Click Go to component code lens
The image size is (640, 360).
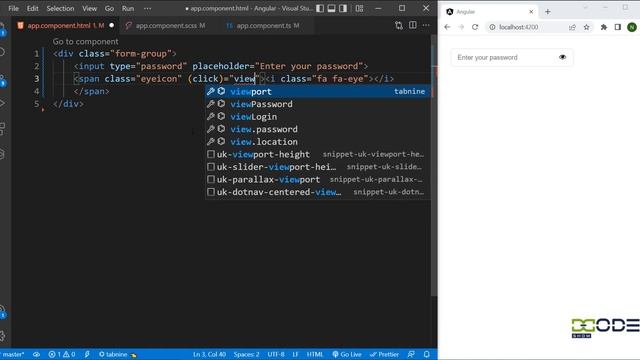click(85, 41)
